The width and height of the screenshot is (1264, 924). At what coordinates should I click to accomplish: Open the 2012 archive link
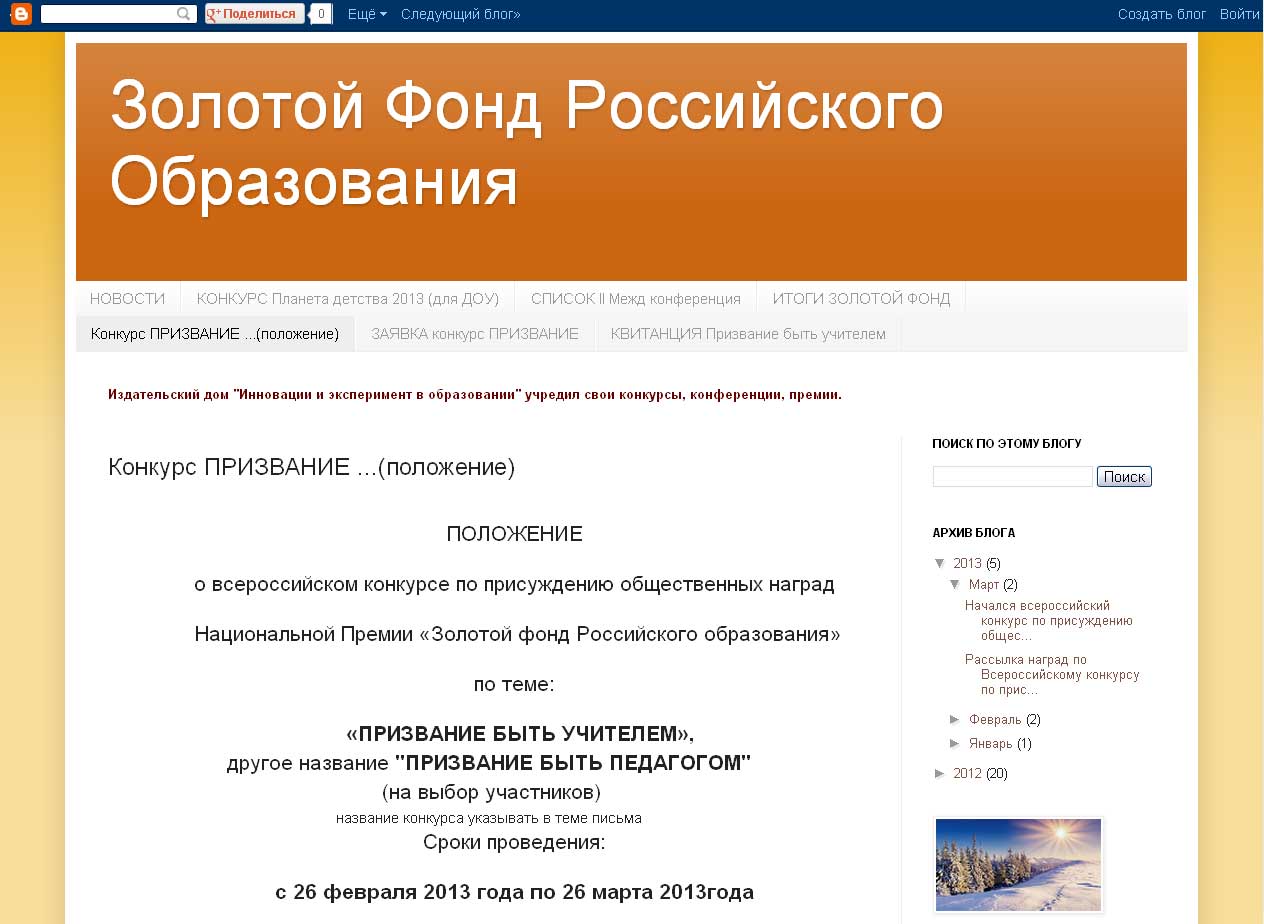[x=967, y=773]
